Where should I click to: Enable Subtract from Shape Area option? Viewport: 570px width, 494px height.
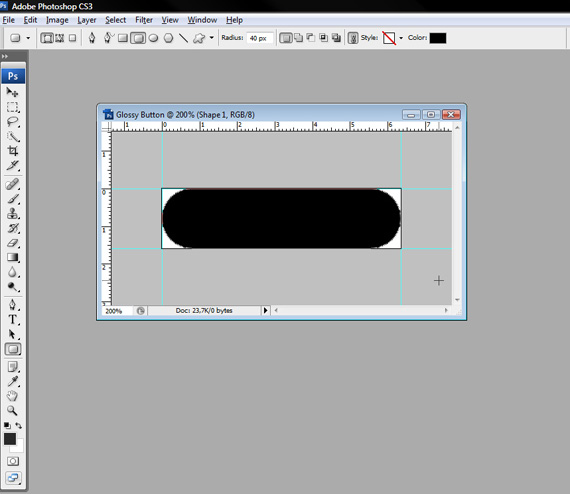tap(311, 38)
